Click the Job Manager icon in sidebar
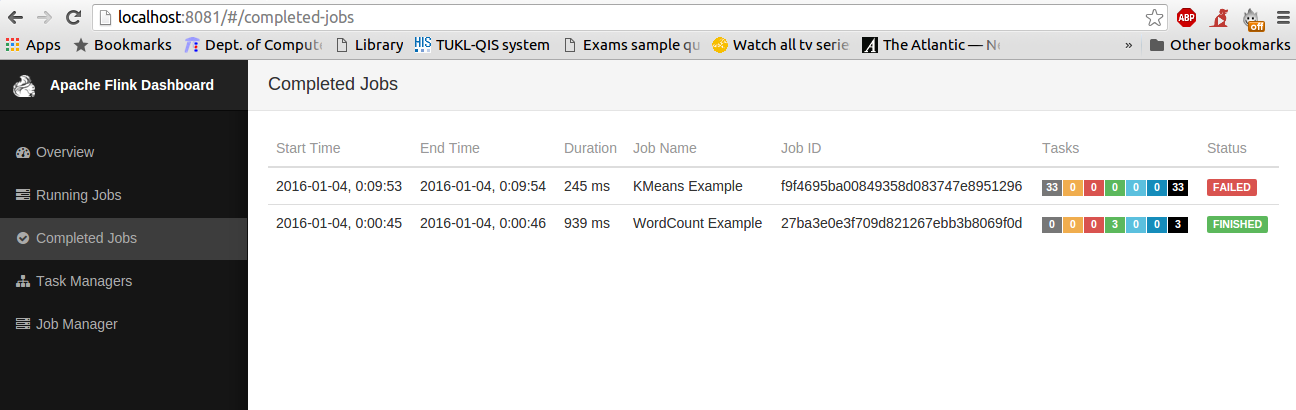 tap(24, 325)
